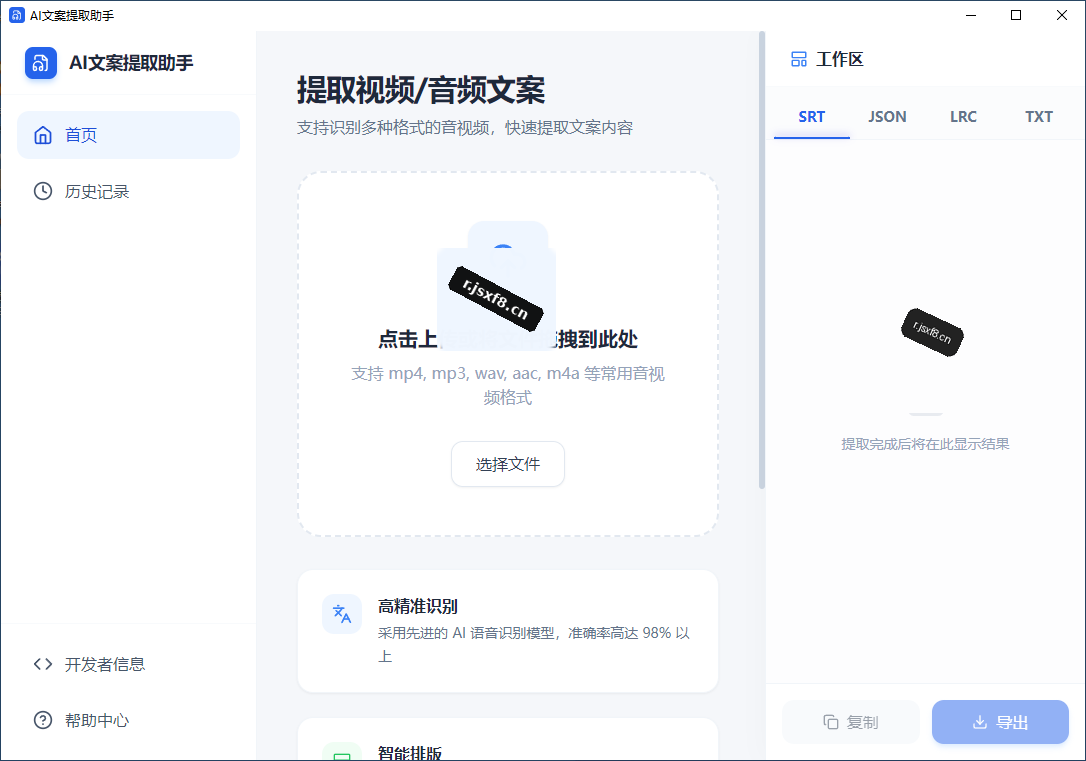1086x761 pixels.
Task: Click the upload drop zone 拖拽到此处
Action: 508,354
